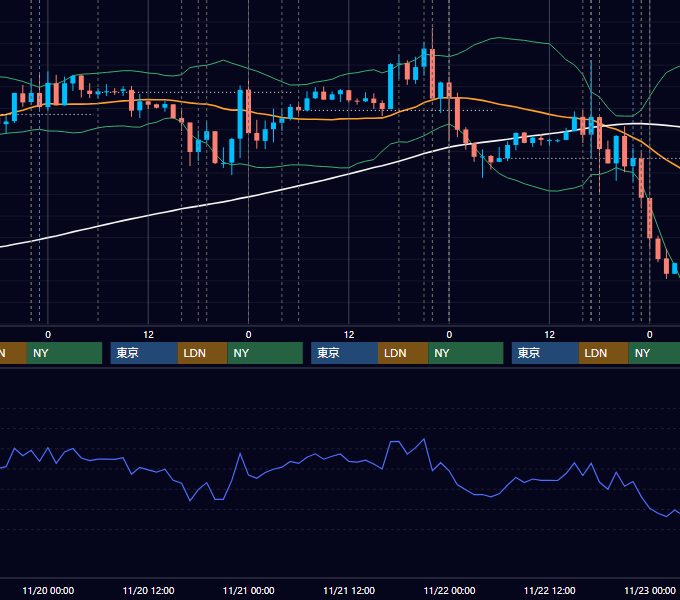Click the '12' hour tick above 11/20 東京 block
This screenshot has width=680, height=600.
pyautogui.click(x=148, y=335)
